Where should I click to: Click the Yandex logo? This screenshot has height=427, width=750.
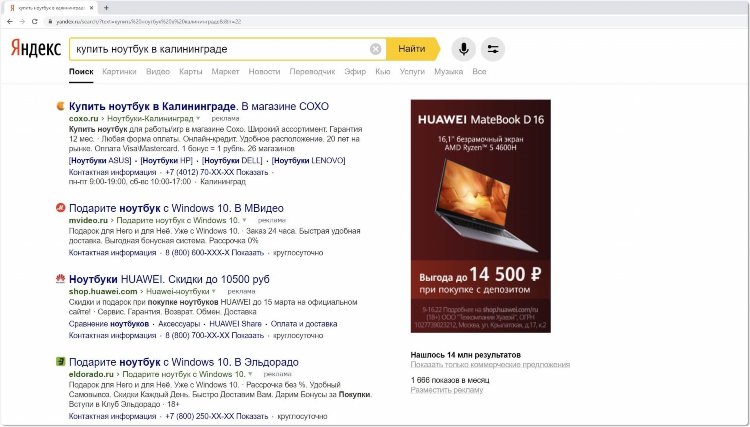pyautogui.click(x=36, y=49)
